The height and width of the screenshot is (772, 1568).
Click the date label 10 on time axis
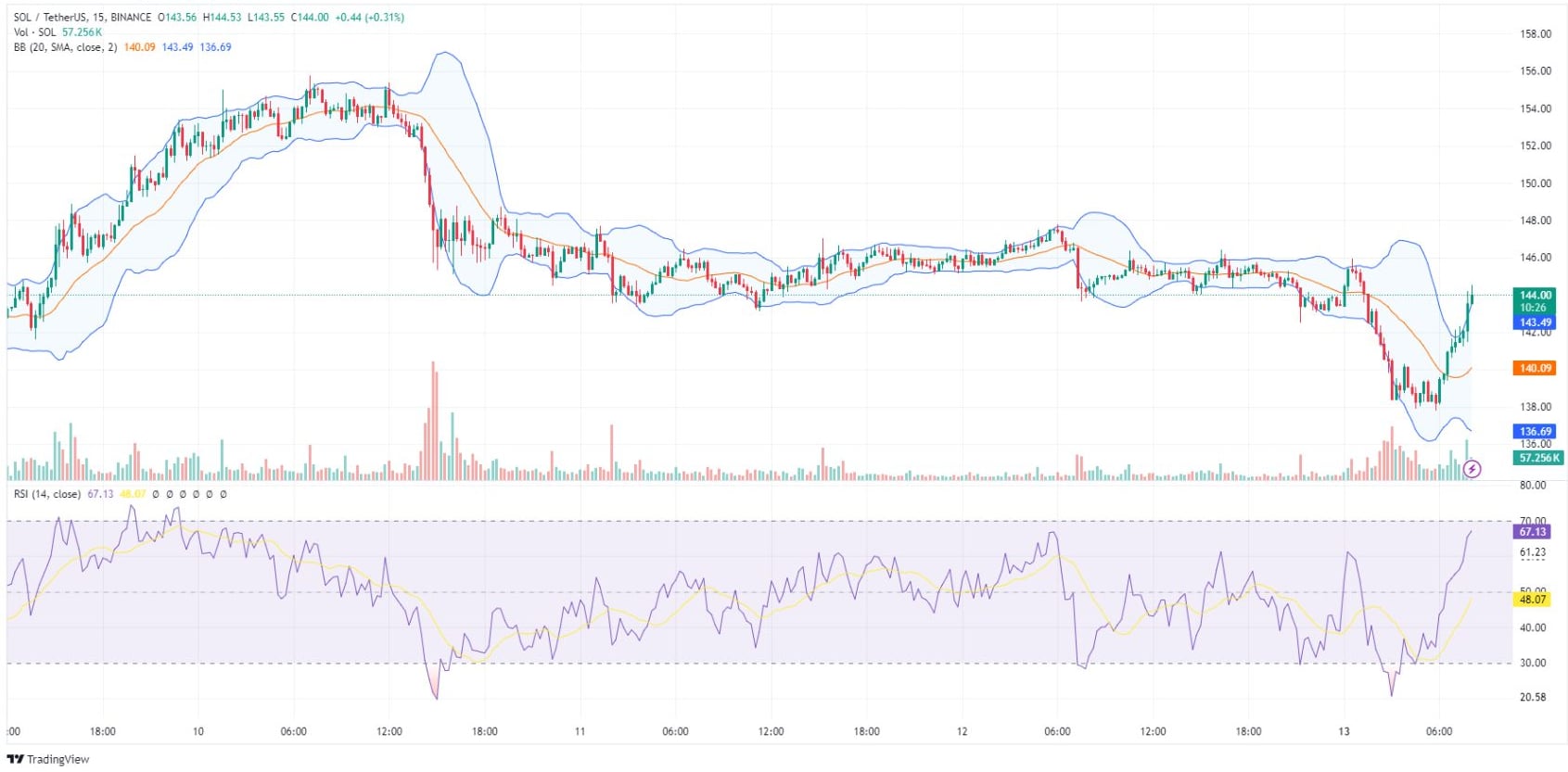pyautogui.click(x=198, y=731)
